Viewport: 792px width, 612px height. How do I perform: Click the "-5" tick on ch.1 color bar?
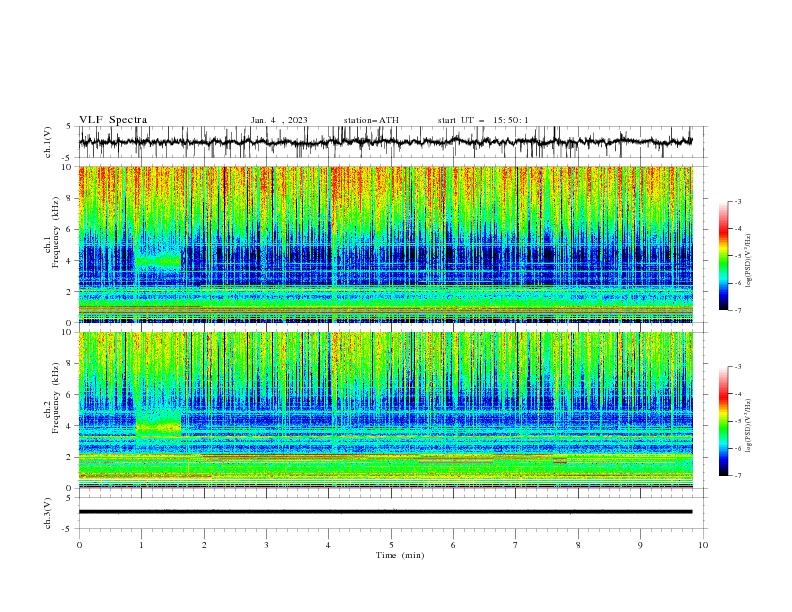738,256
